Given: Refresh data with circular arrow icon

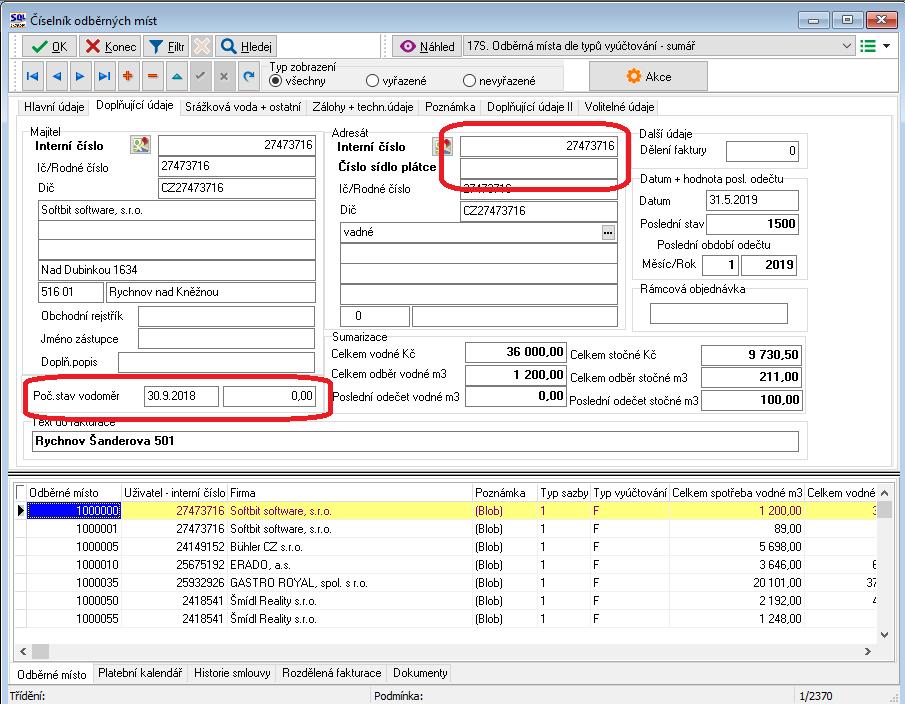Looking at the screenshot, I should click(249, 76).
